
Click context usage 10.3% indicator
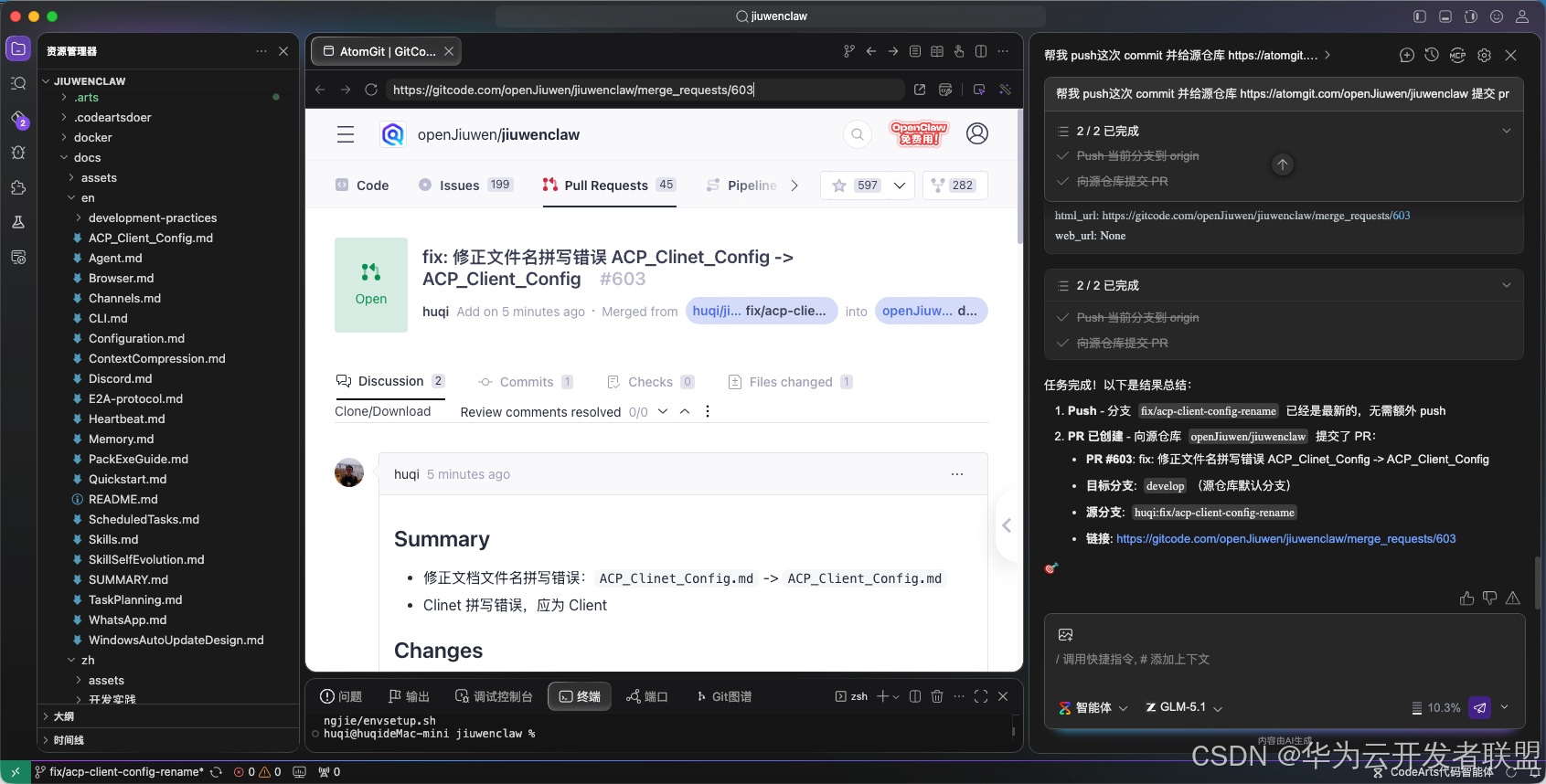coord(1435,707)
